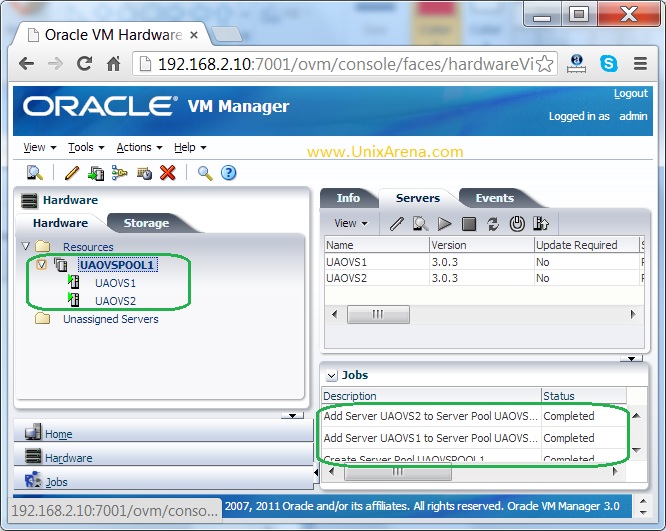666x531 pixels.
Task: Click Jobs list scroll-down arrow
Action: pyautogui.click(x=636, y=450)
